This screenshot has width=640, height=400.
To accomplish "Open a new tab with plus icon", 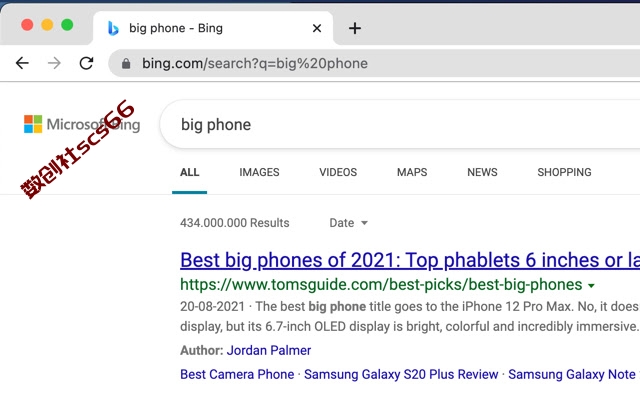I will point(355,28).
